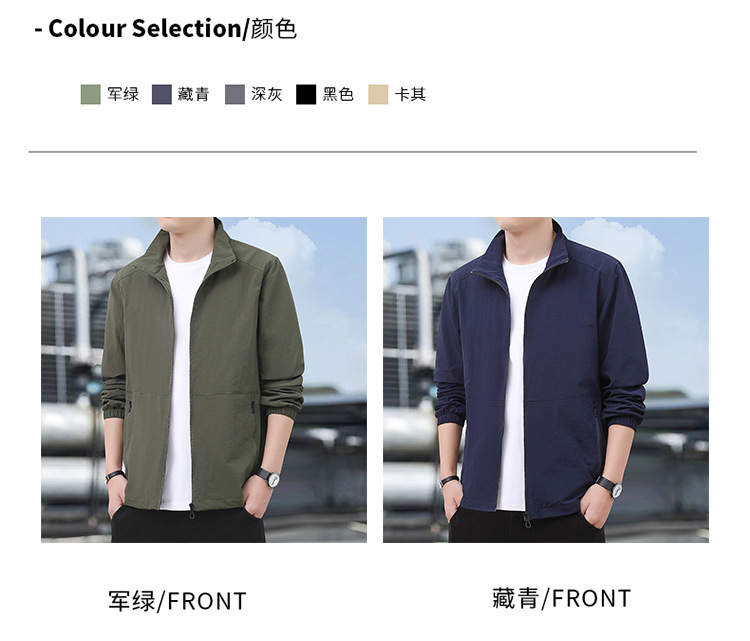Click the 军绿 label in color legend
The image size is (750, 641).
[123, 94]
